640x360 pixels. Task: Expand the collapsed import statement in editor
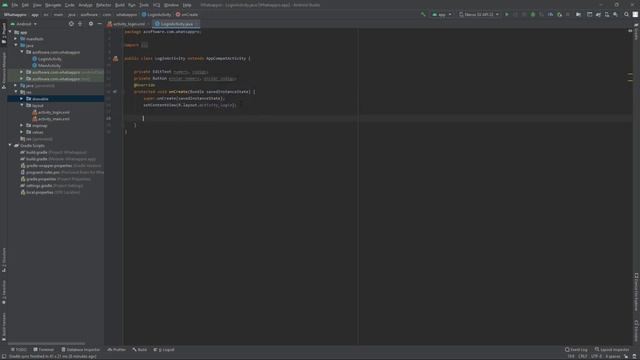pyautogui.click(x=144, y=45)
